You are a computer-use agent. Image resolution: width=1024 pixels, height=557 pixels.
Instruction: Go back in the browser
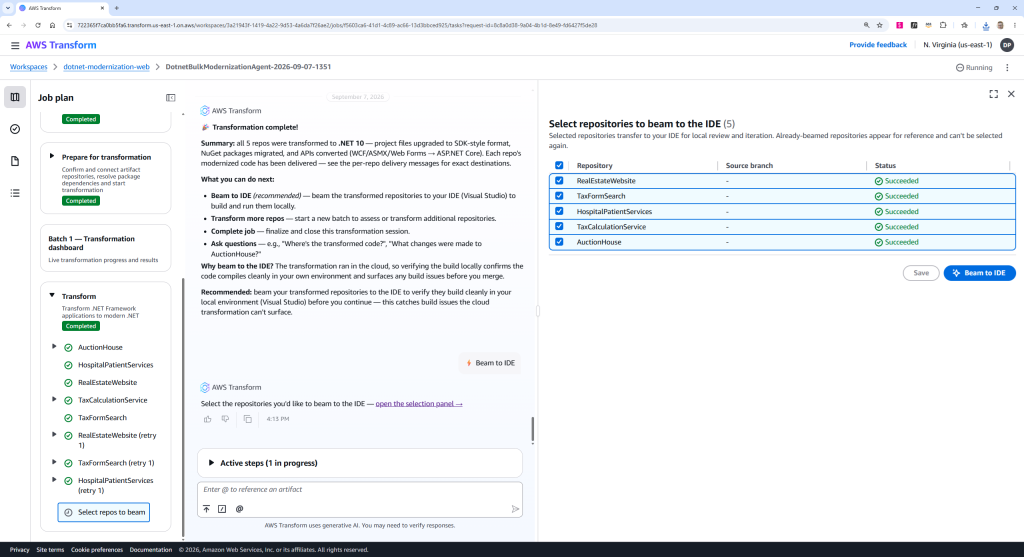coord(9,25)
